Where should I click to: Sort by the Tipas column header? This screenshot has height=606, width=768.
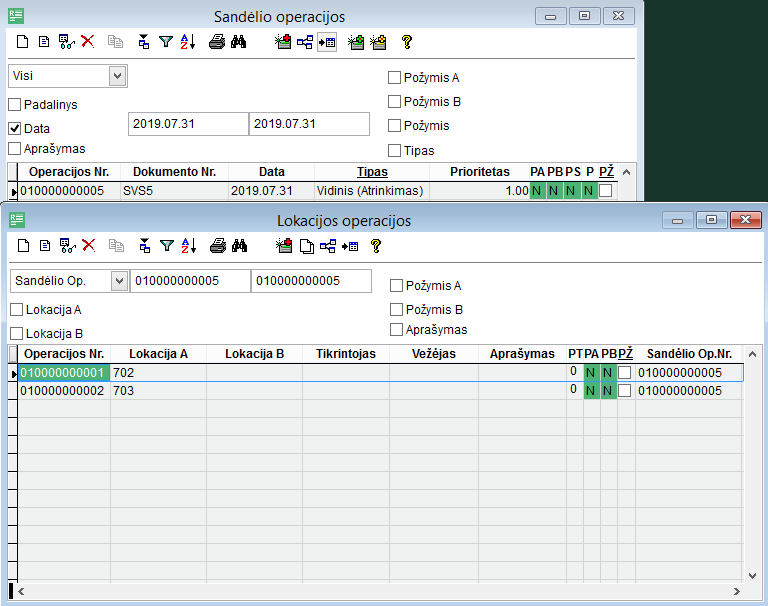tap(372, 172)
